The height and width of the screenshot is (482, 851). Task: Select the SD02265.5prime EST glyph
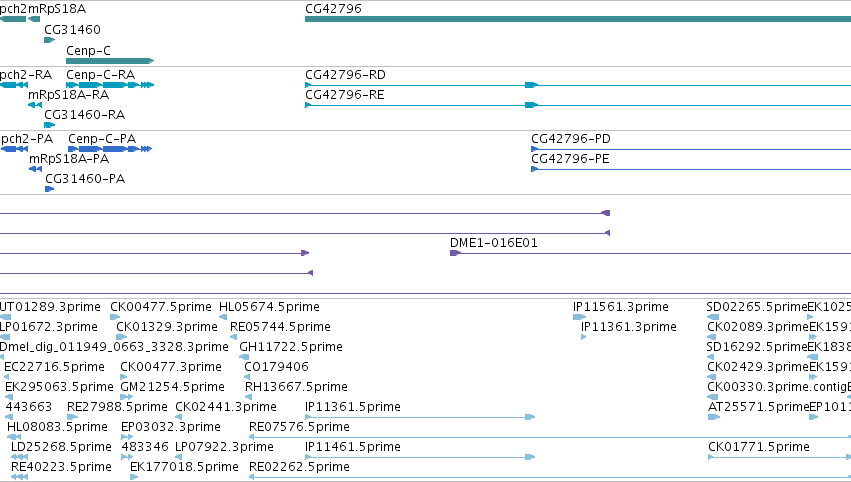coord(713,317)
